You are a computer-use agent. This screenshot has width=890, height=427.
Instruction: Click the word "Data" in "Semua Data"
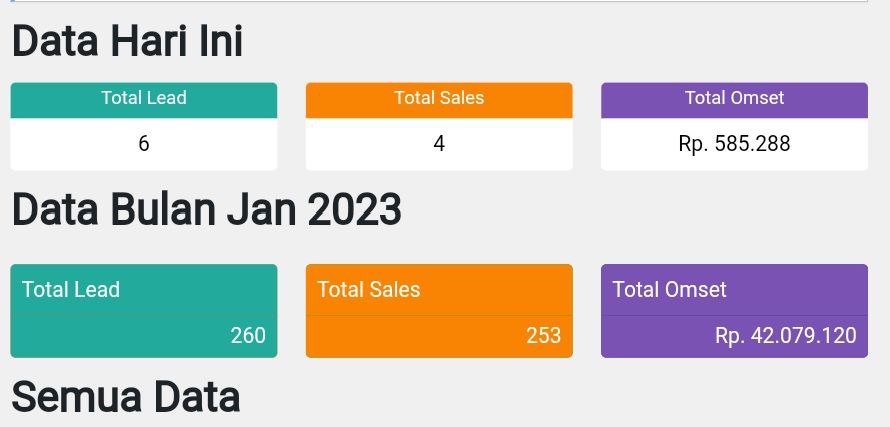pos(196,397)
